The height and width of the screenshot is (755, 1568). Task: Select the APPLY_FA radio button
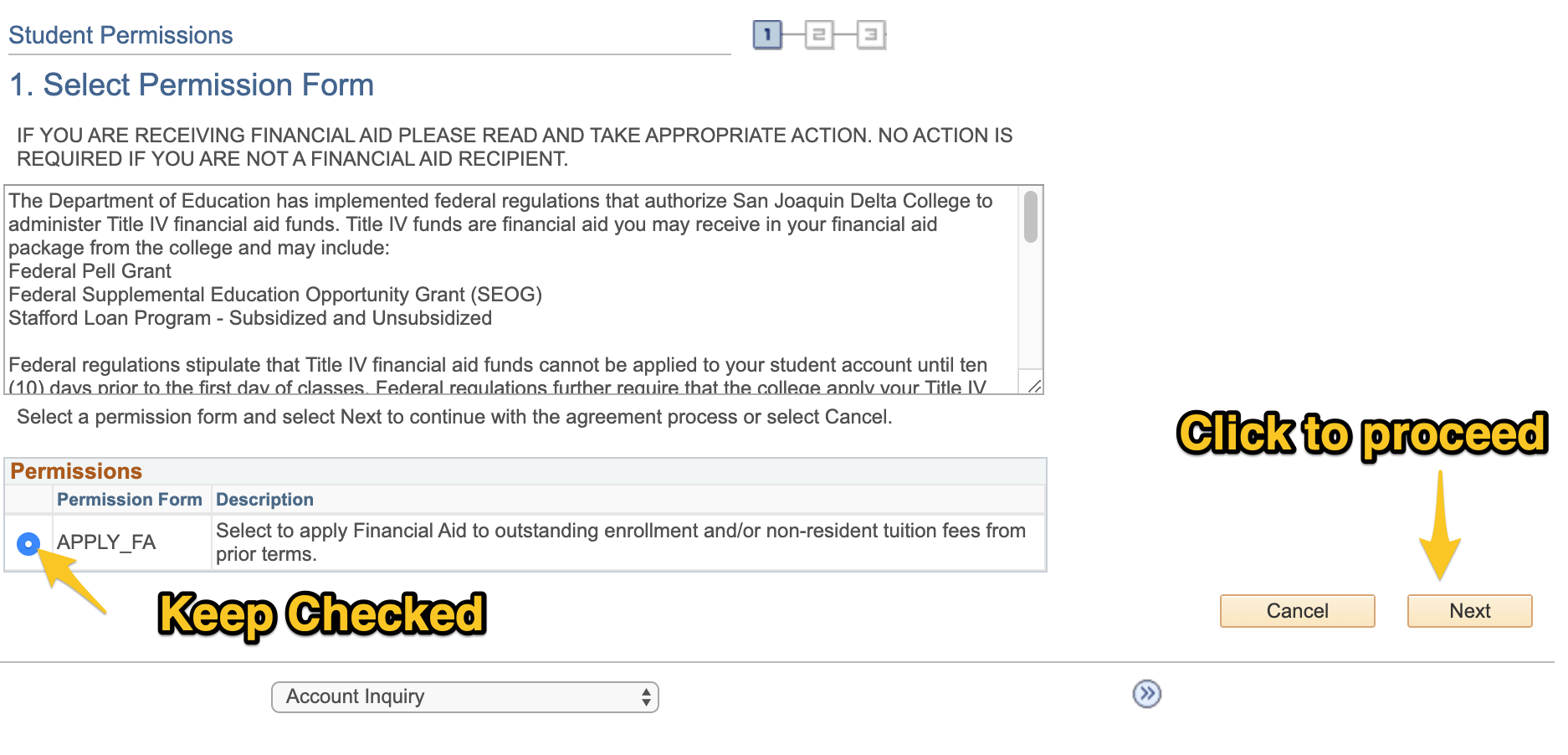[x=28, y=544]
